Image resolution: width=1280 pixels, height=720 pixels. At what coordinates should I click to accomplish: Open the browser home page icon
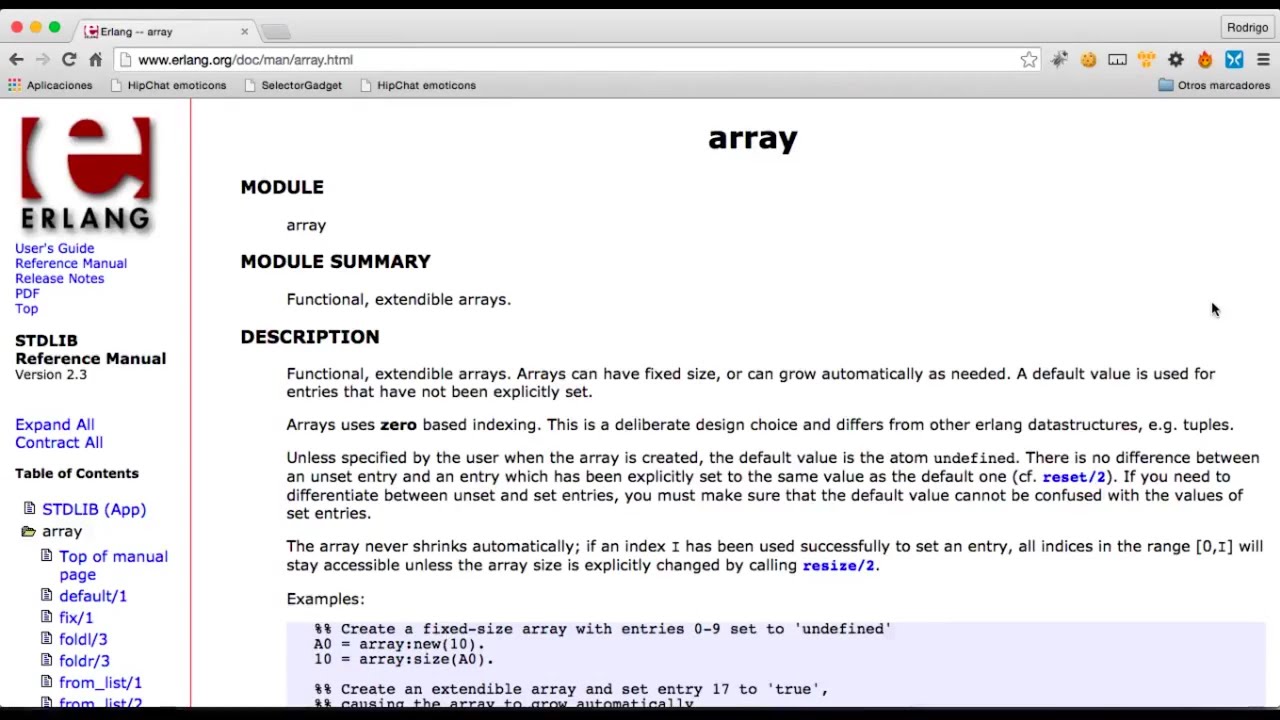pyautogui.click(x=95, y=60)
